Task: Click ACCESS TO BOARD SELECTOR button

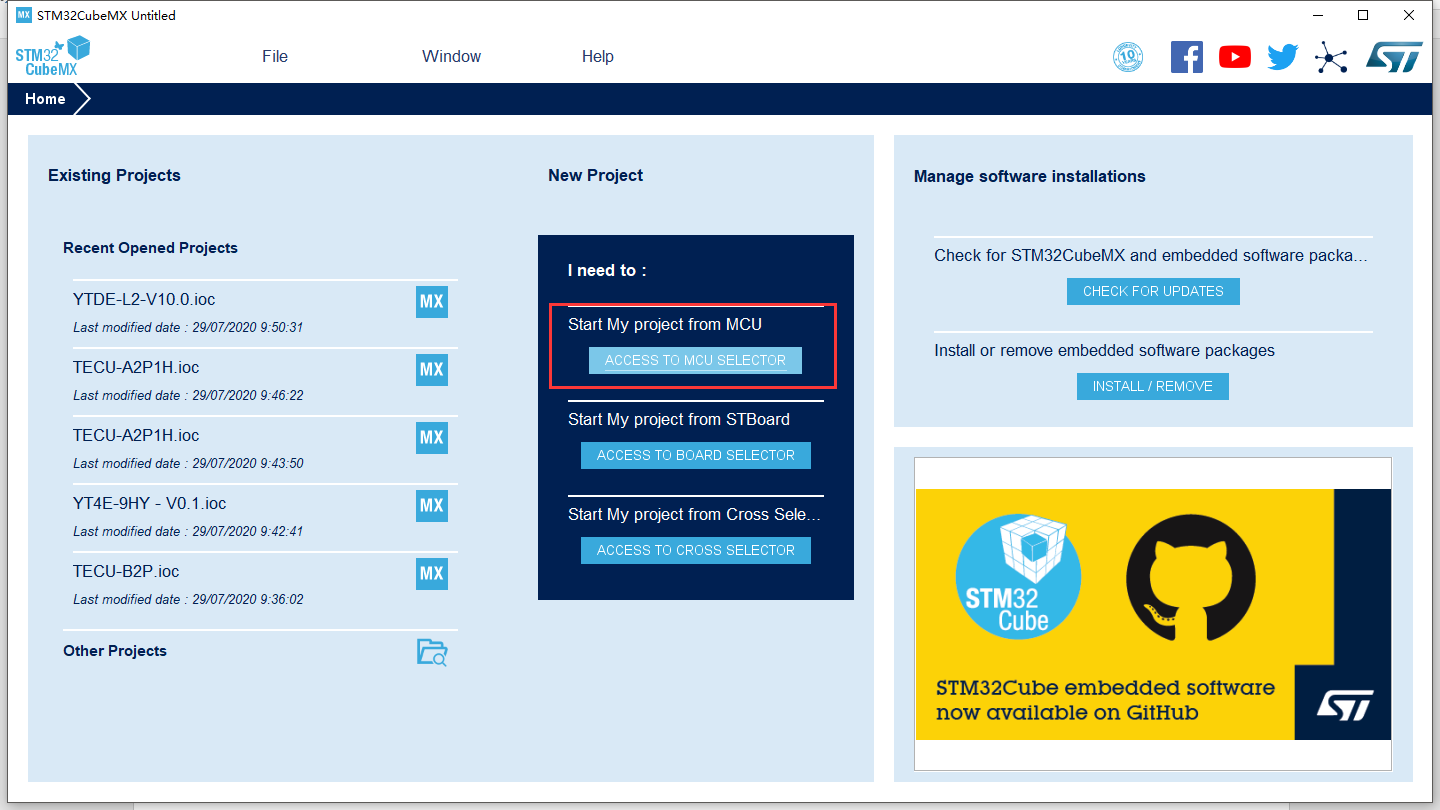Action: pos(696,455)
